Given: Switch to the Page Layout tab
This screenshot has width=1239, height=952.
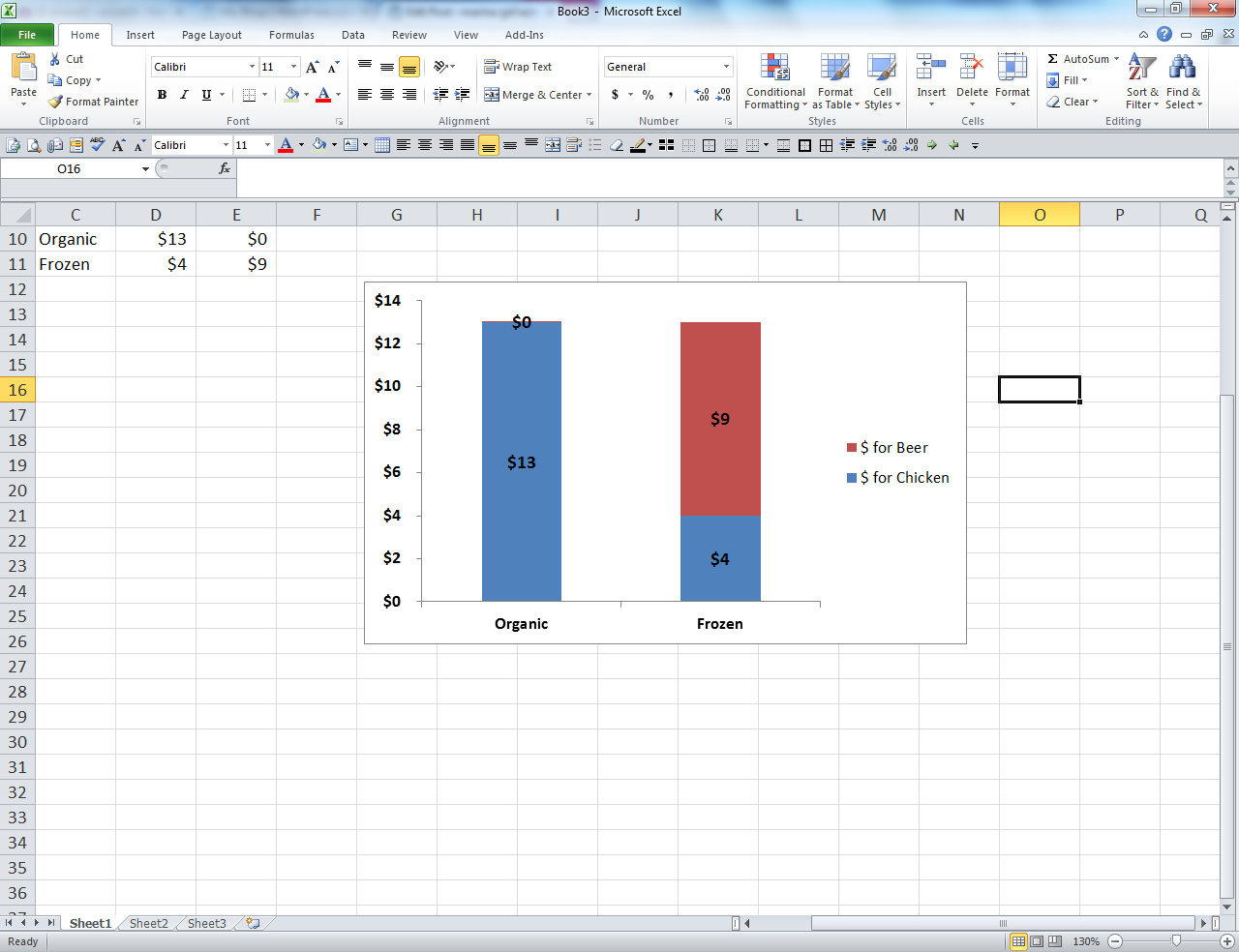Looking at the screenshot, I should pos(211,35).
